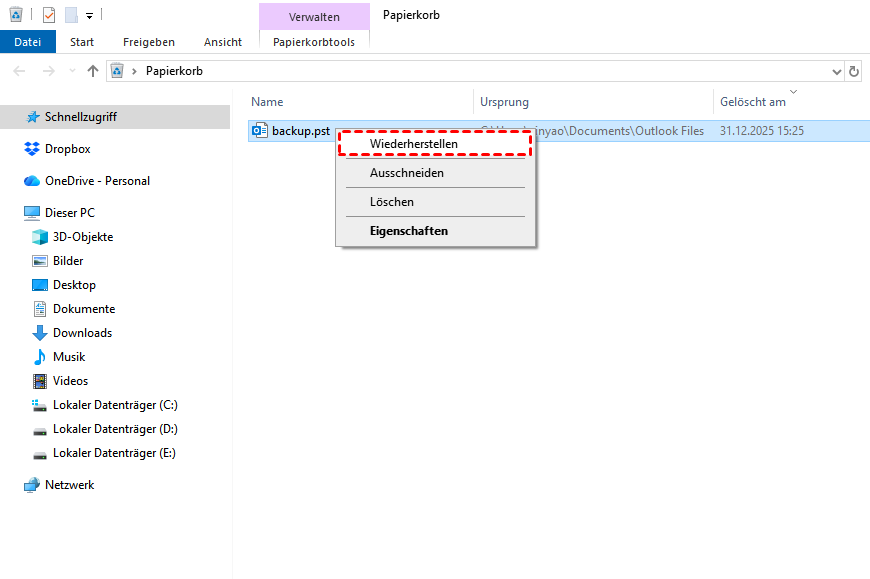
Task: Click the refresh icon by address bar
Action: 854,71
